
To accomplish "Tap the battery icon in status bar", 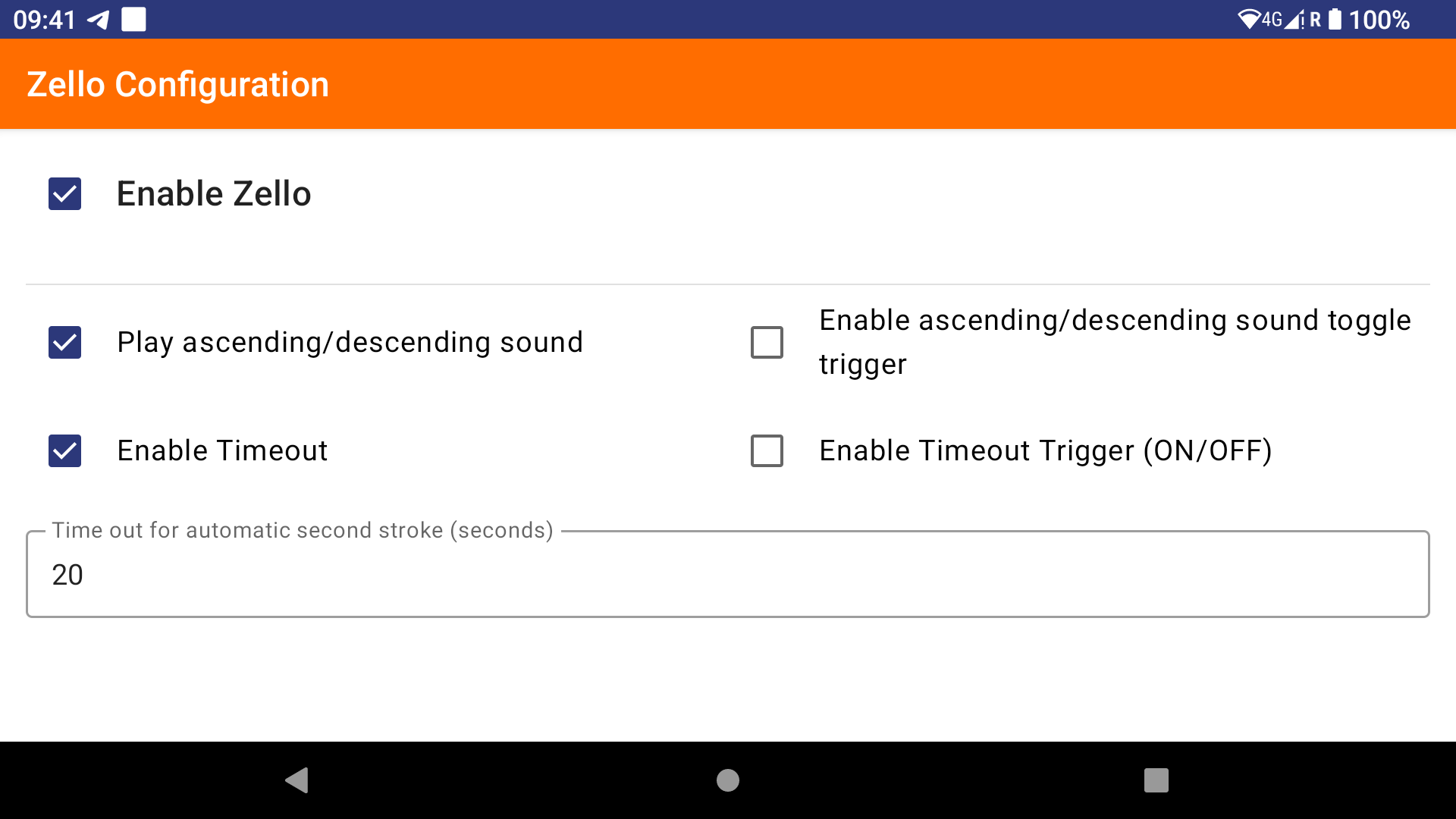I will coord(1335,20).
